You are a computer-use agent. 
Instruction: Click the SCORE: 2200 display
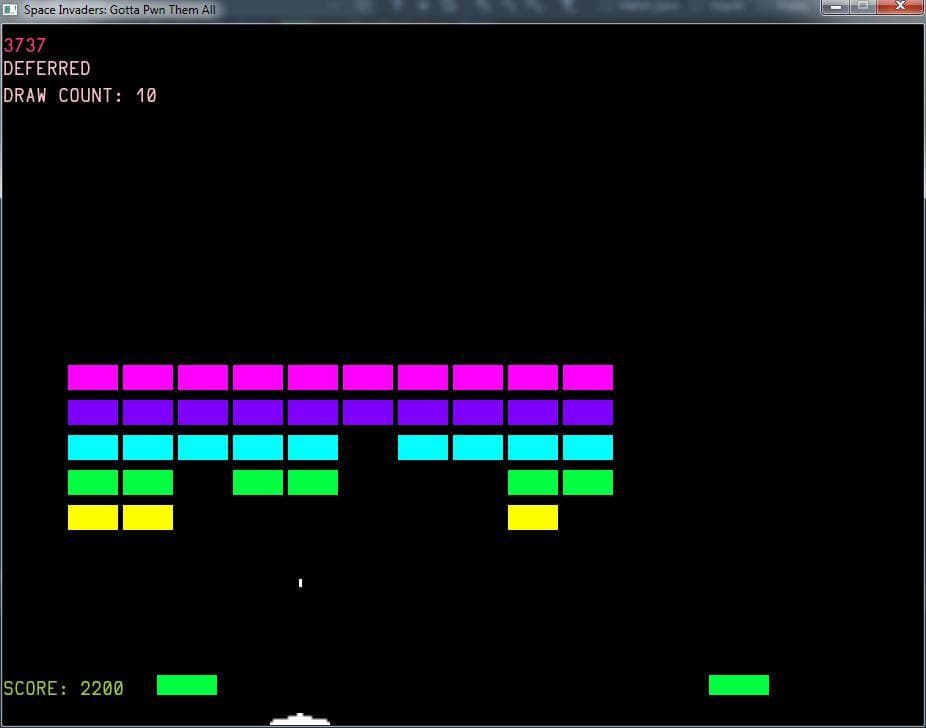point(63,688)
